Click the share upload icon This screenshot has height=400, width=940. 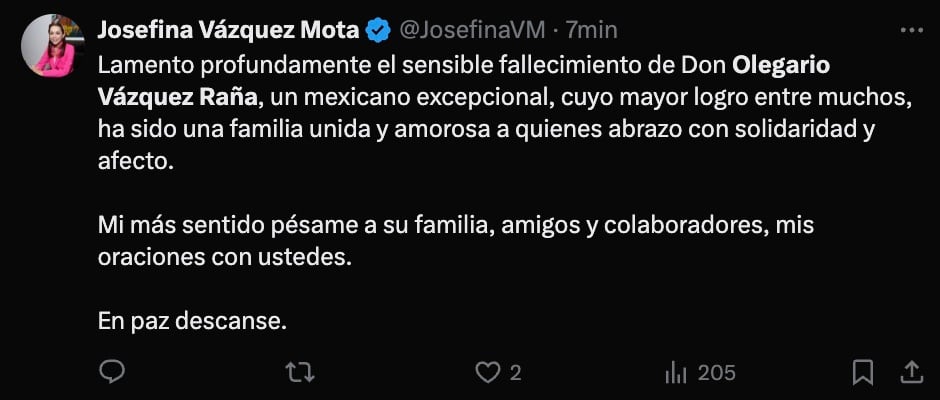pos(911,373)
